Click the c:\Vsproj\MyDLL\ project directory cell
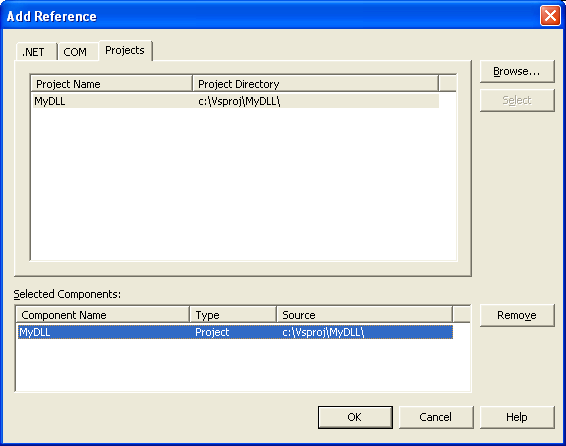 click(x=239, y=101)
